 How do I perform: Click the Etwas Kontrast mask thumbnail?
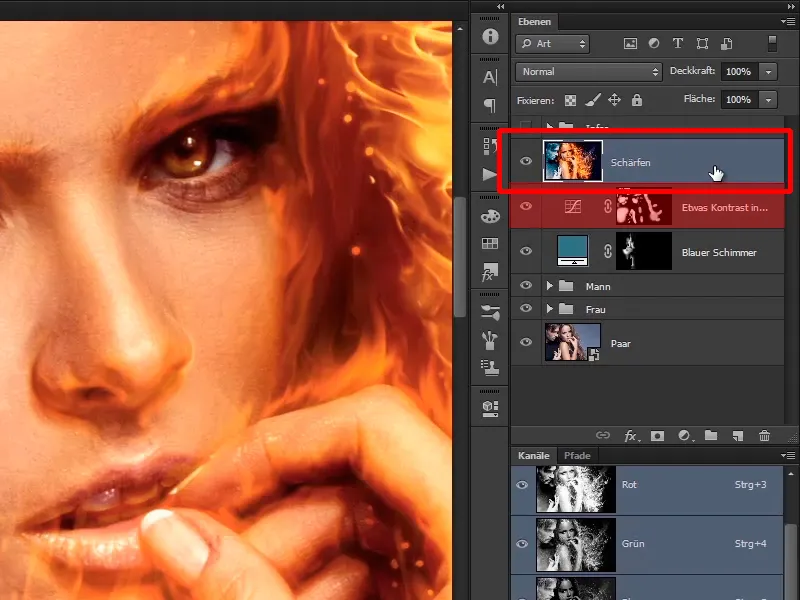644,206
